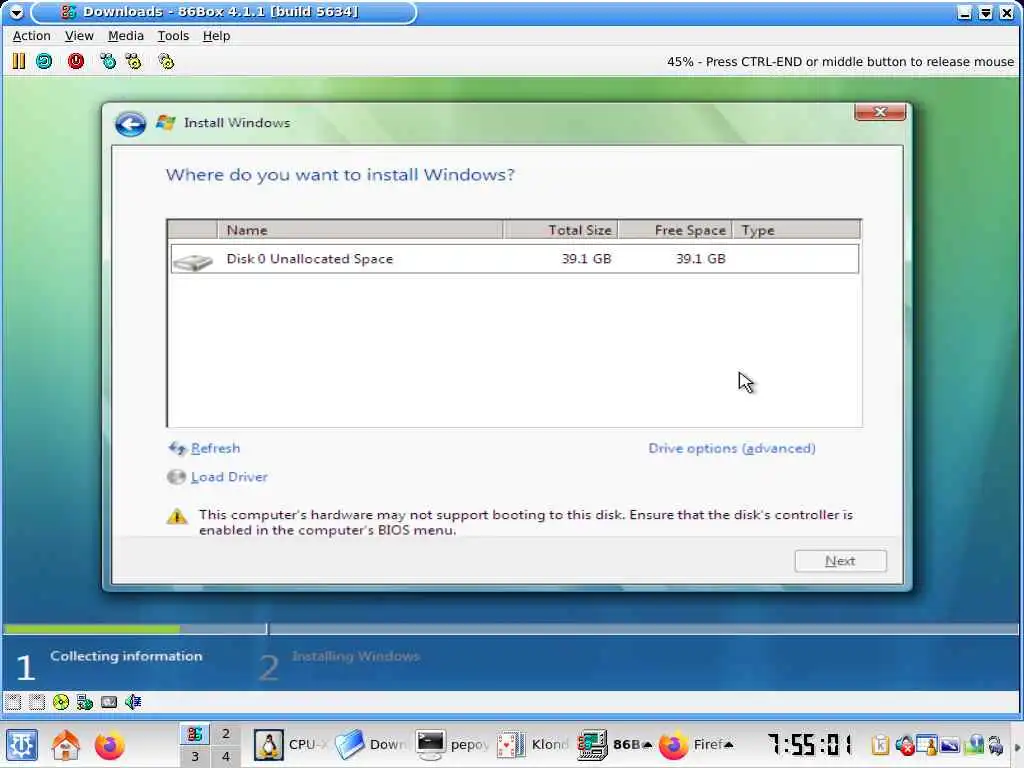Click the network status bar icon
The image size is (1024, 768).
click(x=85, y=702)
